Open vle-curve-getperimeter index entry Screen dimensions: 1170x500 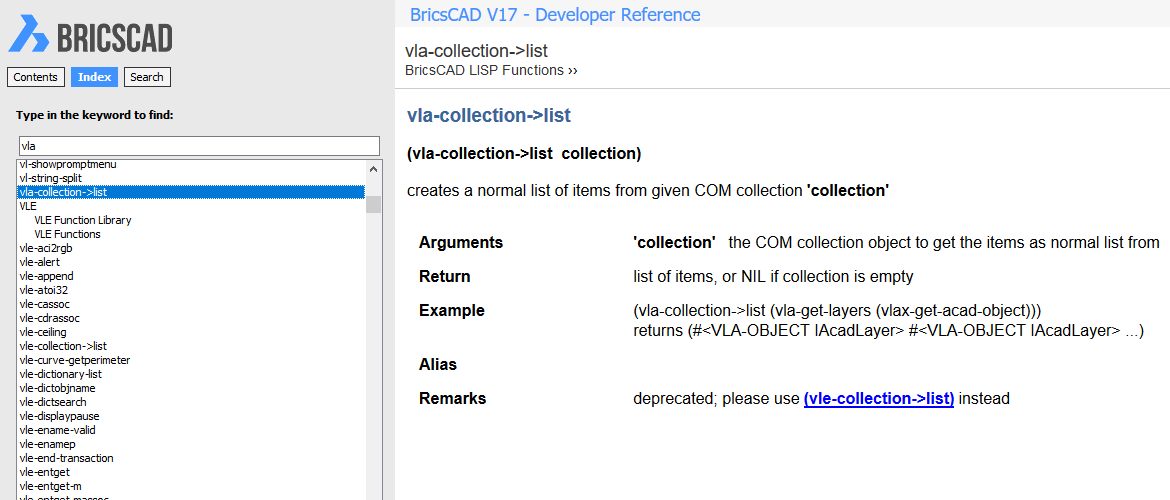(x=75, y=360)
